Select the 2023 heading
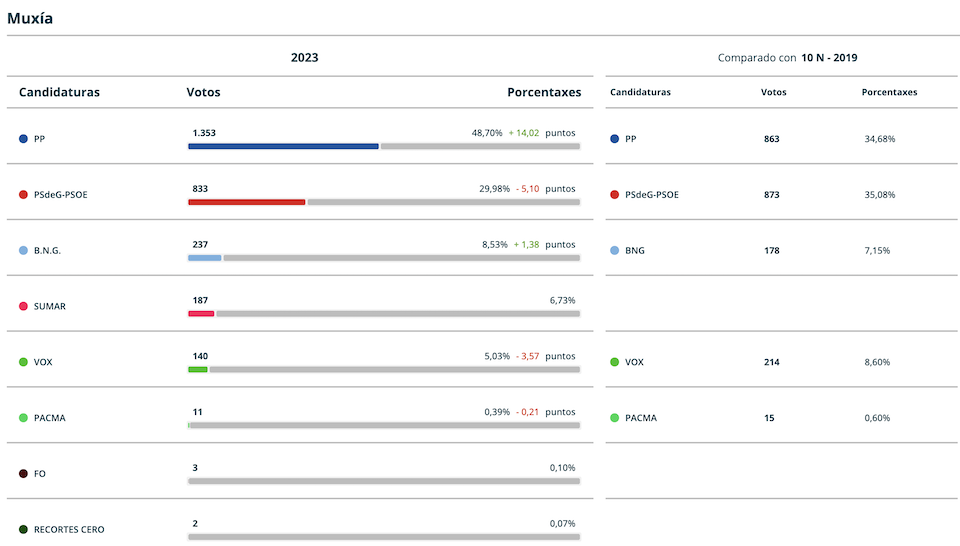Viewport: 960px width, 546px height. [x=304, y=58]
